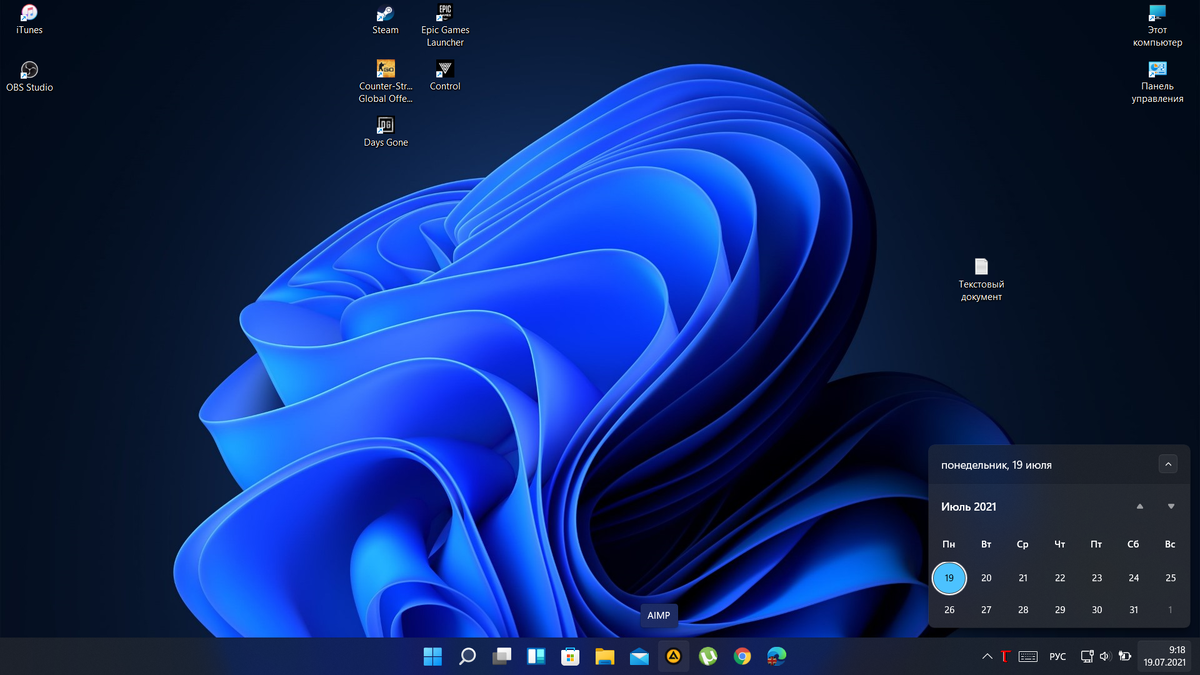Click the Июль 2021 month header
The height and width of the screenshot is (675, 1200).
969,507
